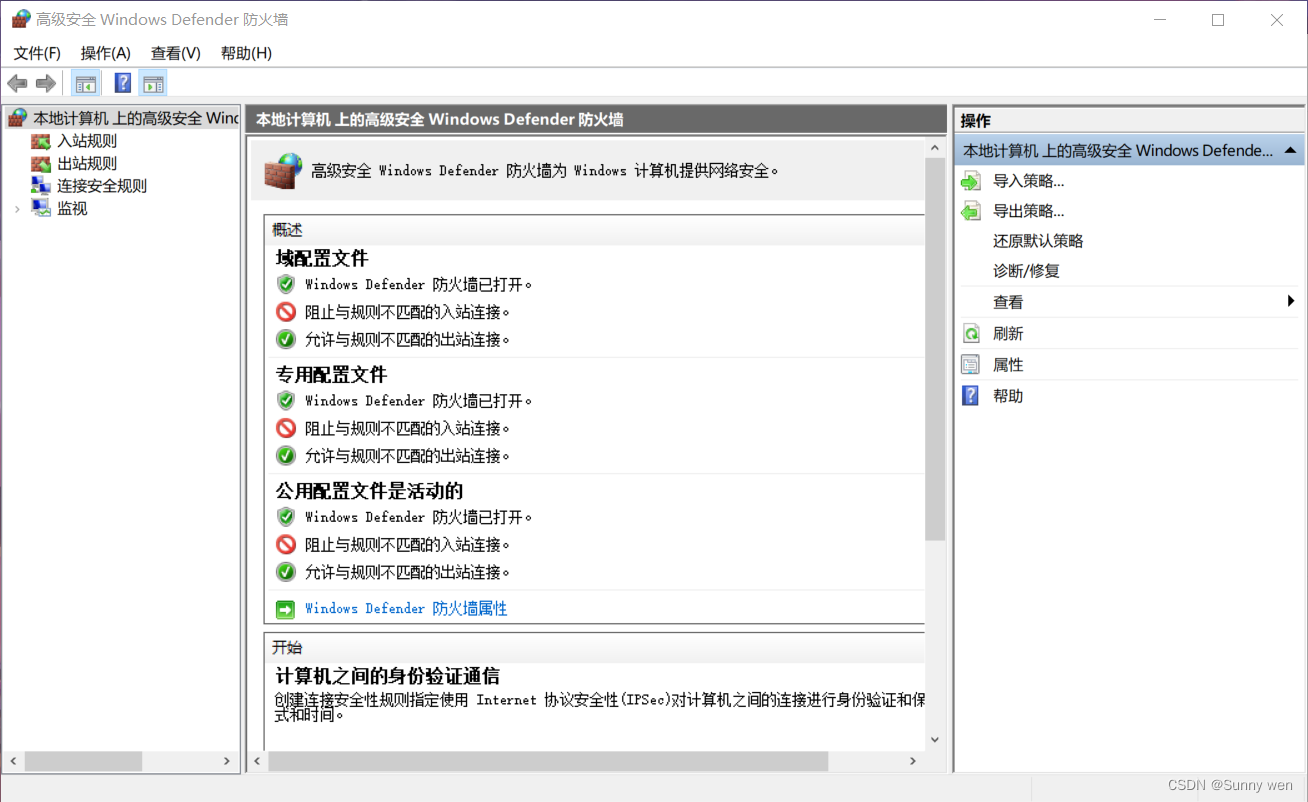Click the blue Help question mark toolbar icon
Screen dimensions: 1308x802
click(x=122, y=83)
